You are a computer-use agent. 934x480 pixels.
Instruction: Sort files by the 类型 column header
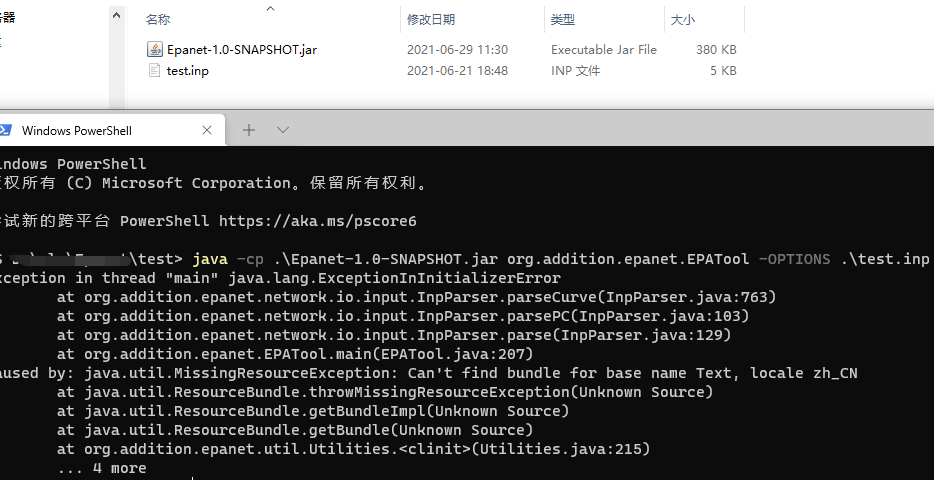point(563,20)
